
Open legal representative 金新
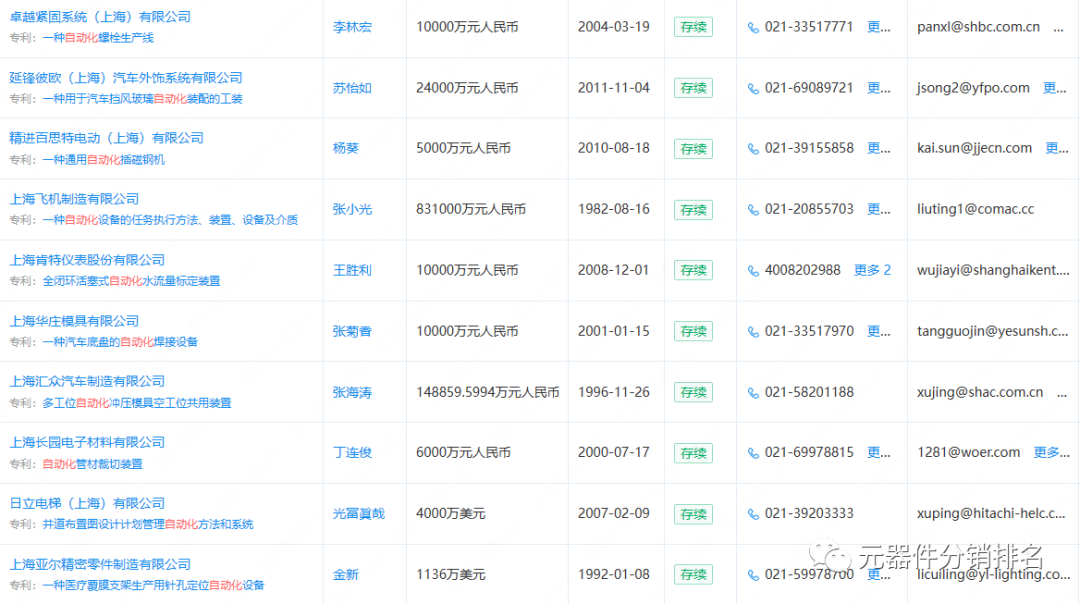pyautogui.click(x=346, y=574)
